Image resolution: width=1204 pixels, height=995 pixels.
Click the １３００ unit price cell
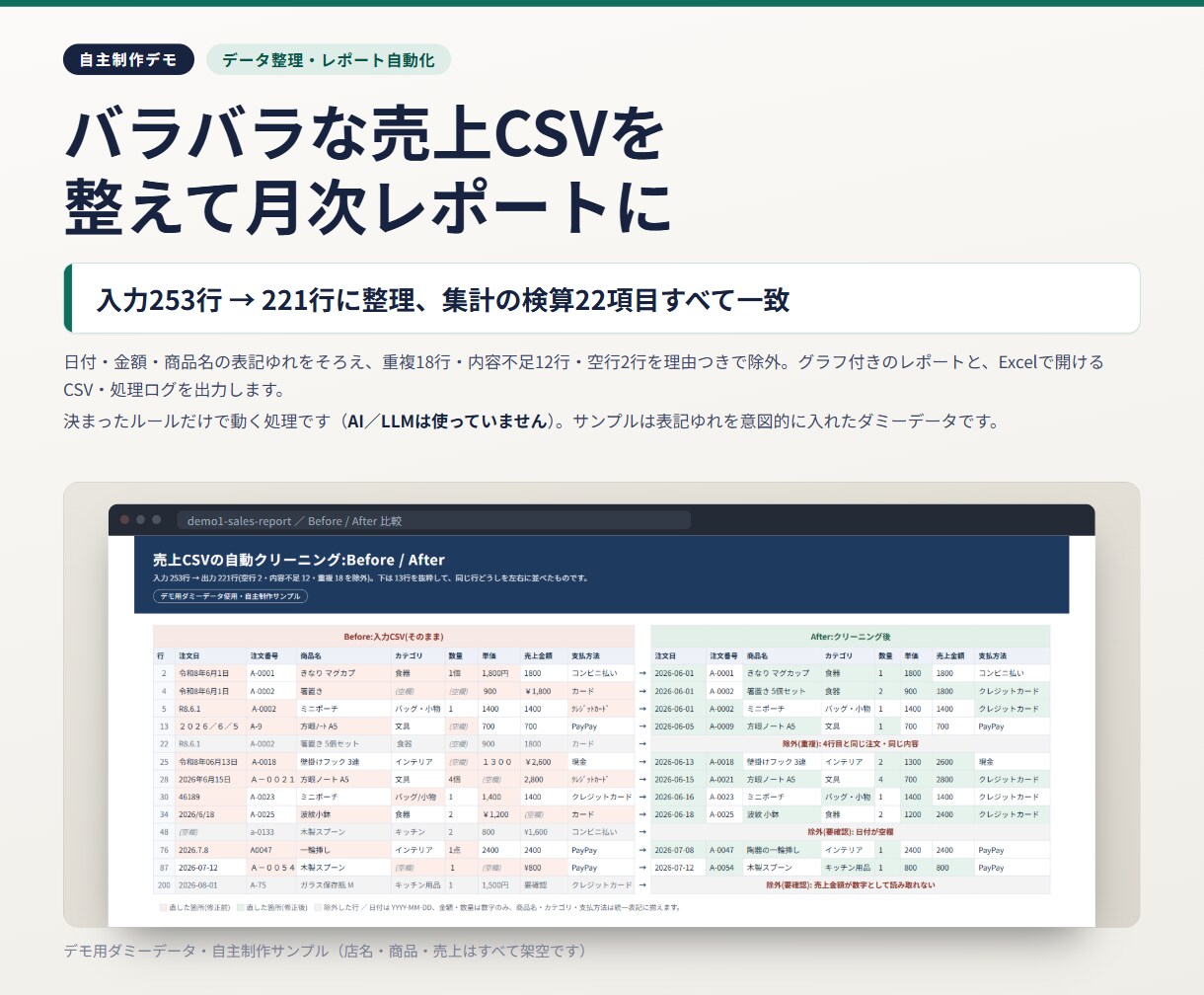coord(499,762)
